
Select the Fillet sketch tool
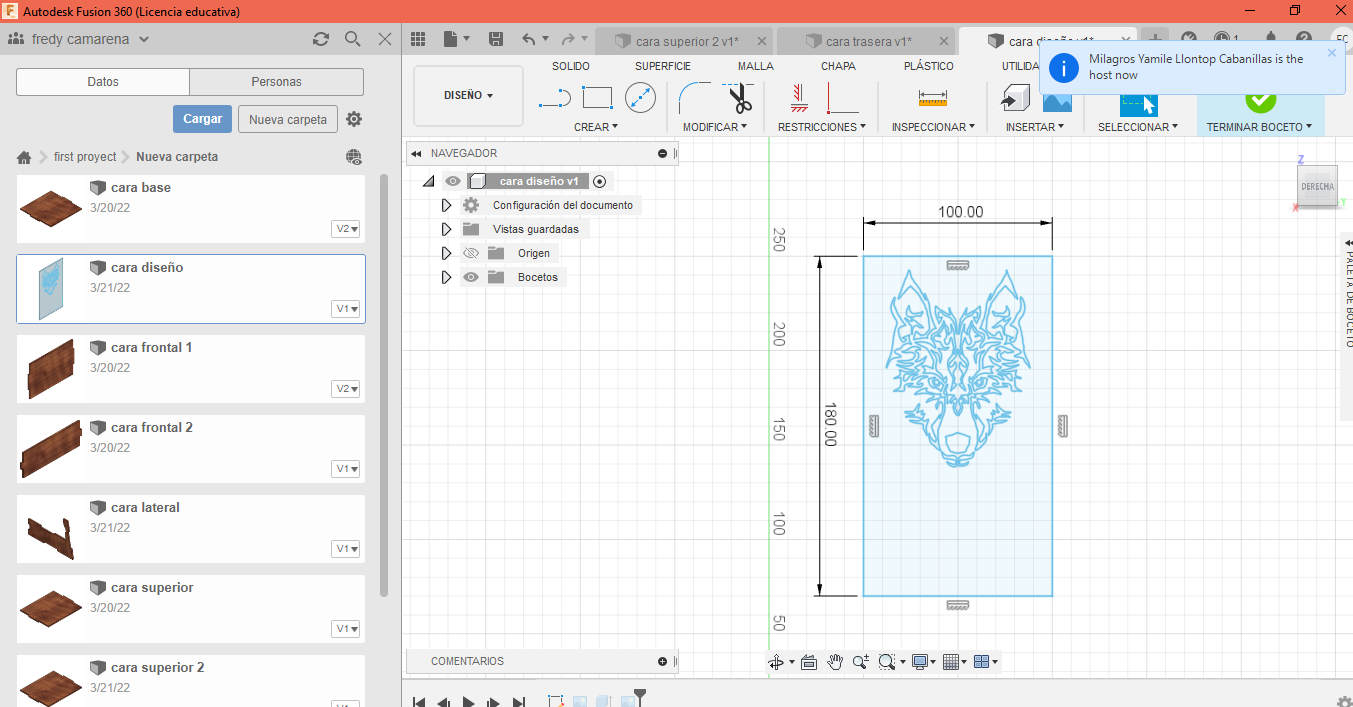(693, 98)
